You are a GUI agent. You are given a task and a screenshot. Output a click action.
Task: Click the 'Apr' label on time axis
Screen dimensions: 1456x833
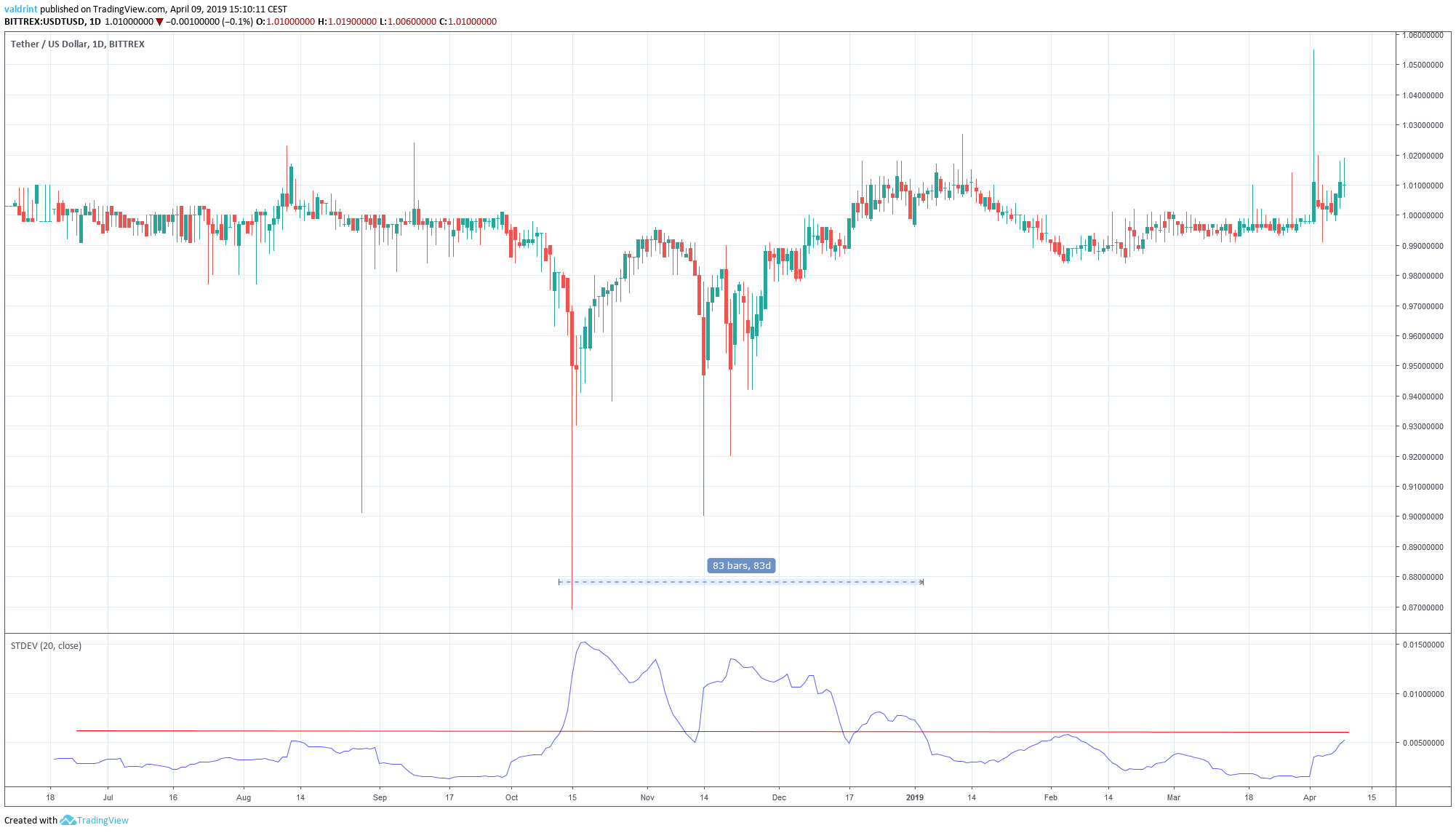point(1310,797)
